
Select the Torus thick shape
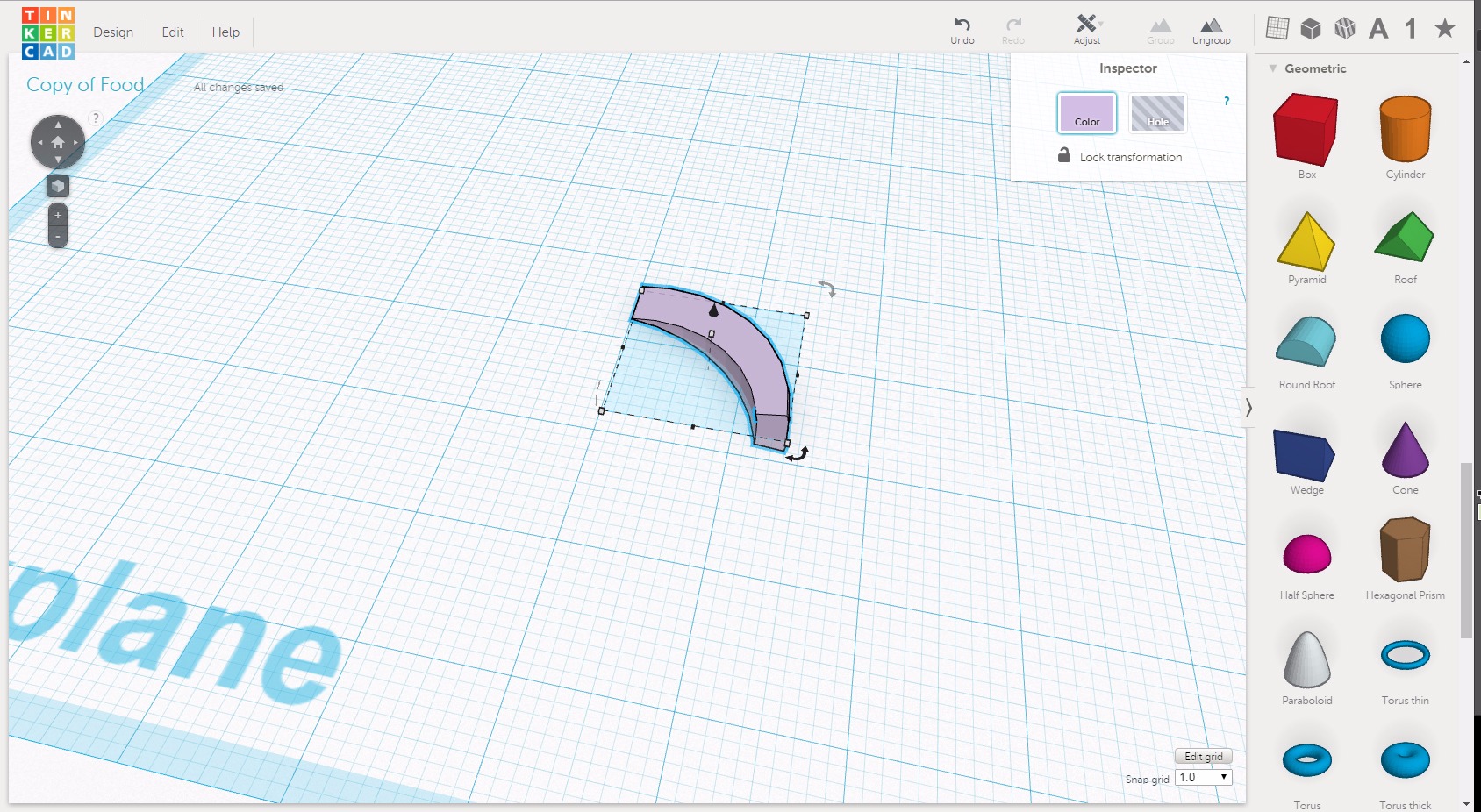coord(1406,760)
